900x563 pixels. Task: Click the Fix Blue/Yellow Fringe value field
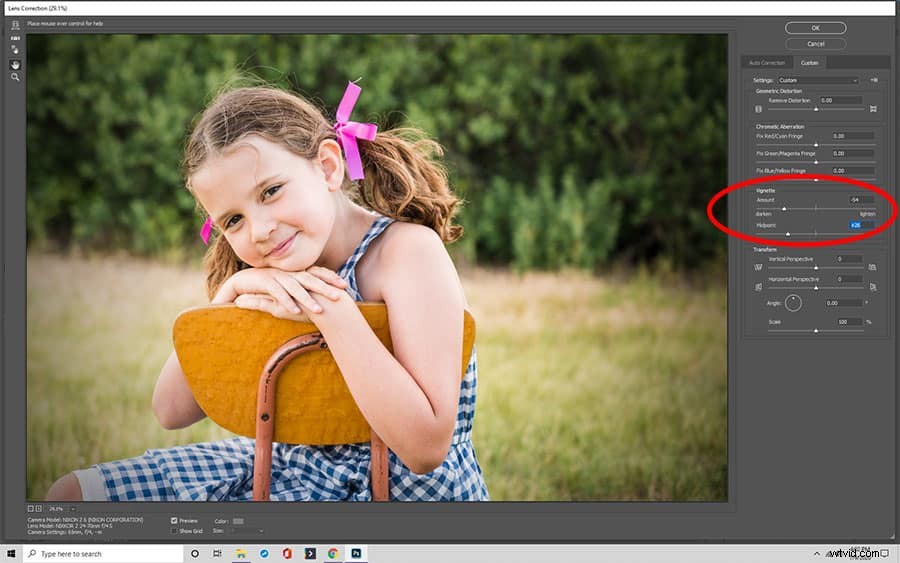coord(854,170)
